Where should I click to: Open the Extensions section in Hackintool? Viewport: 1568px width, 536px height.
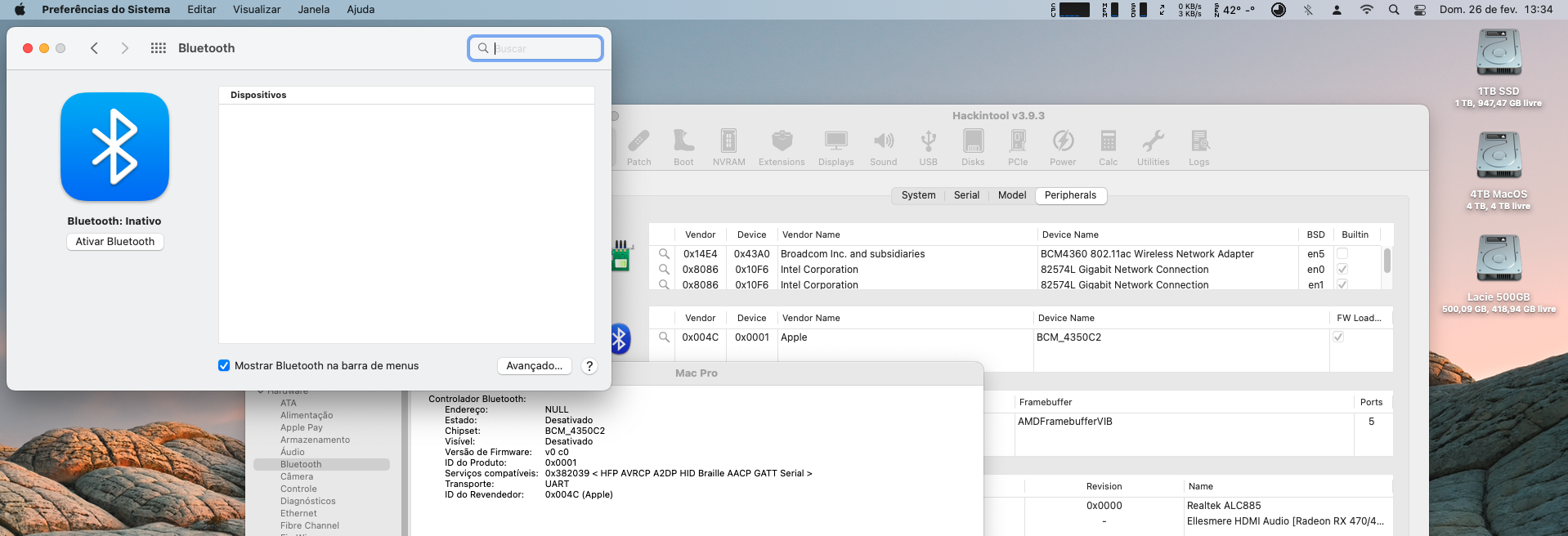(782, 148)
